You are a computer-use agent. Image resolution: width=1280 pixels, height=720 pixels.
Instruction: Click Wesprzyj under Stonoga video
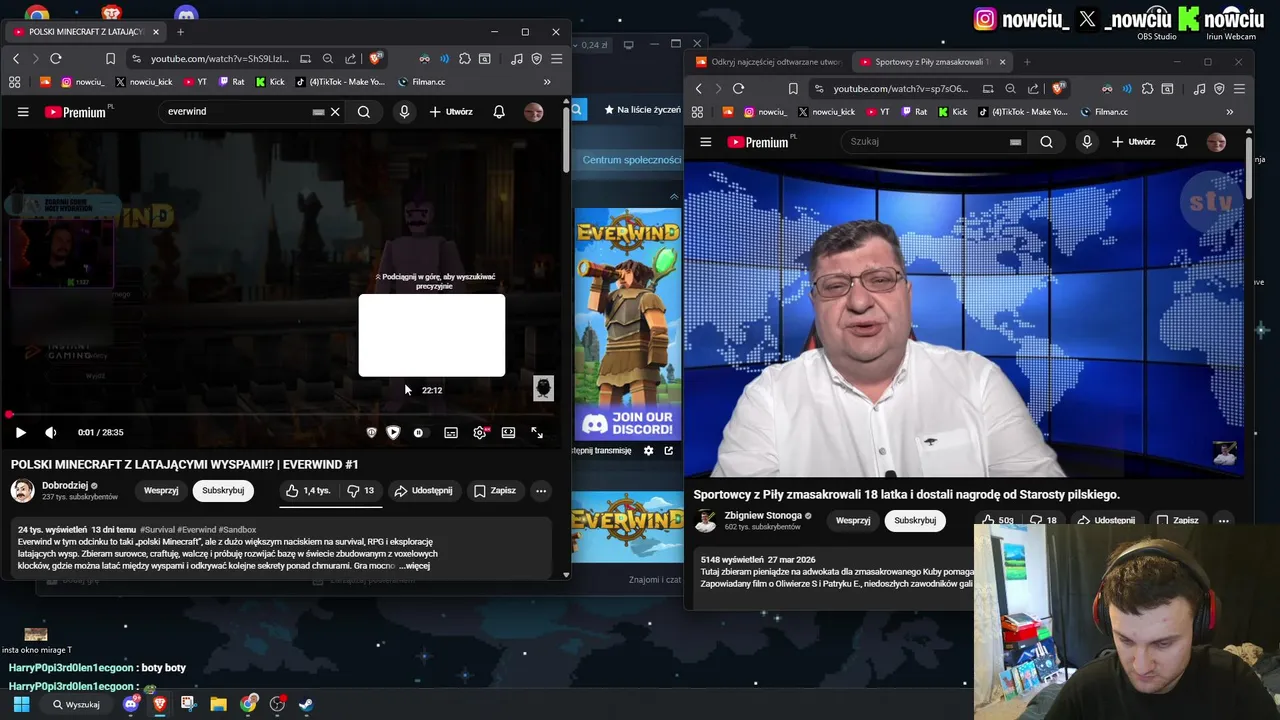point(853,520)
